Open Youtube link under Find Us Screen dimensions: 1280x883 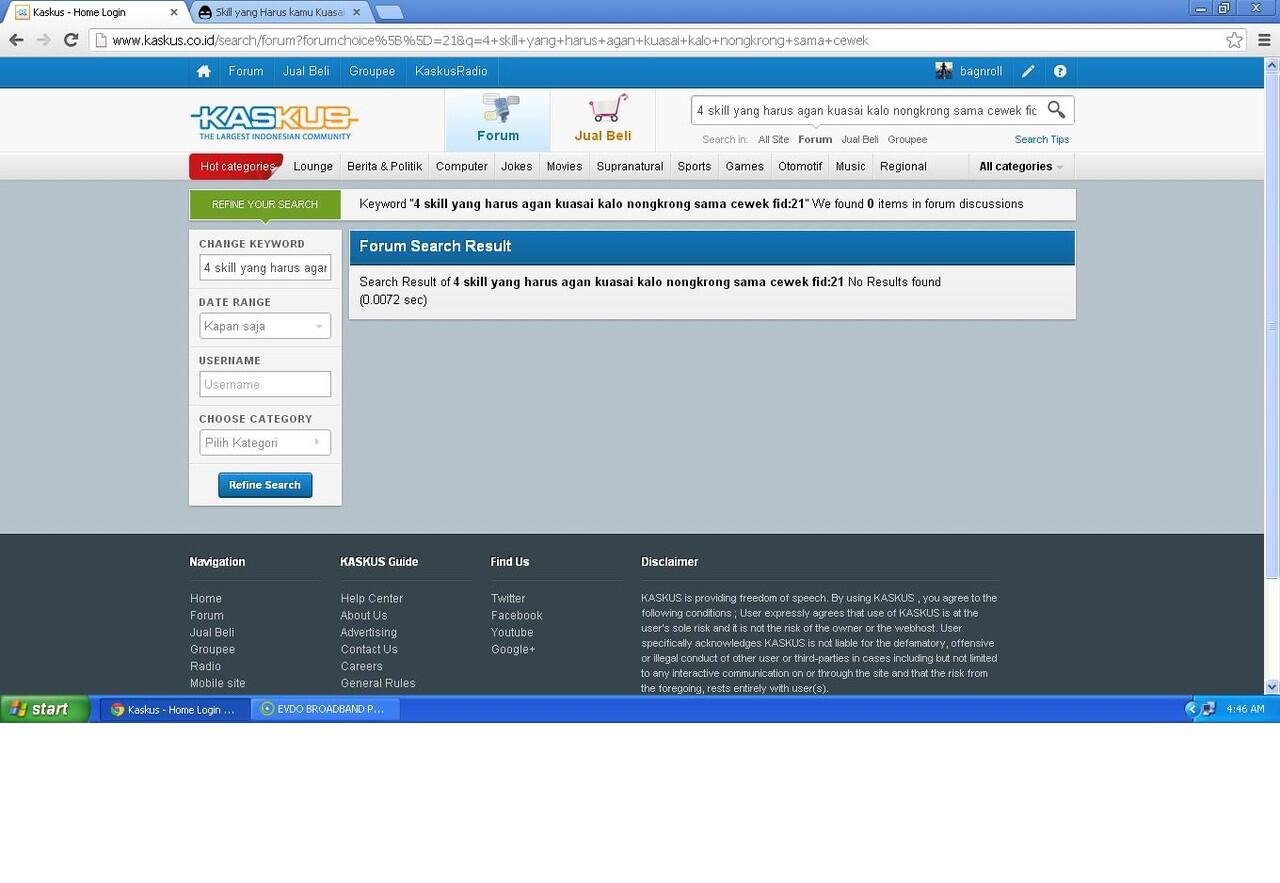pos(512,632)
